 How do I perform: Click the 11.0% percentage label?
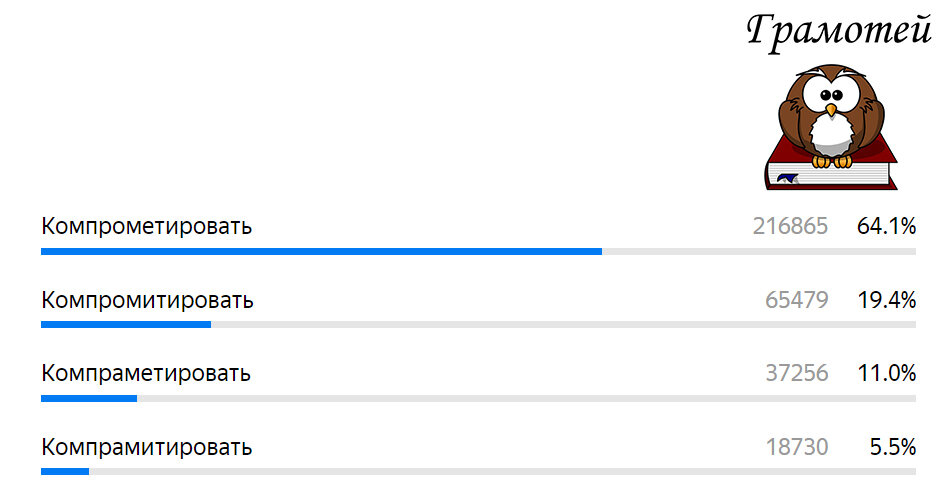(886, 373)
